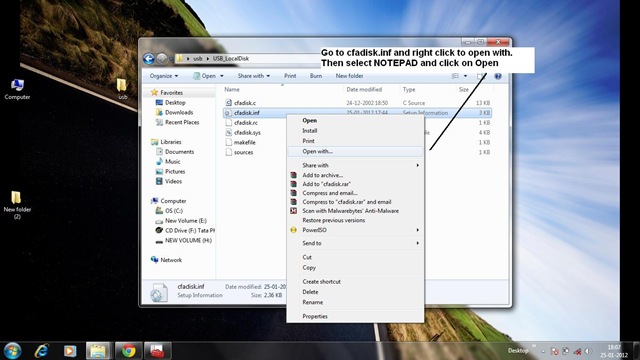The height and width of the screenshot is (360, 640).
Task: Select the usb folder on desktop
Action: (122, 89)
